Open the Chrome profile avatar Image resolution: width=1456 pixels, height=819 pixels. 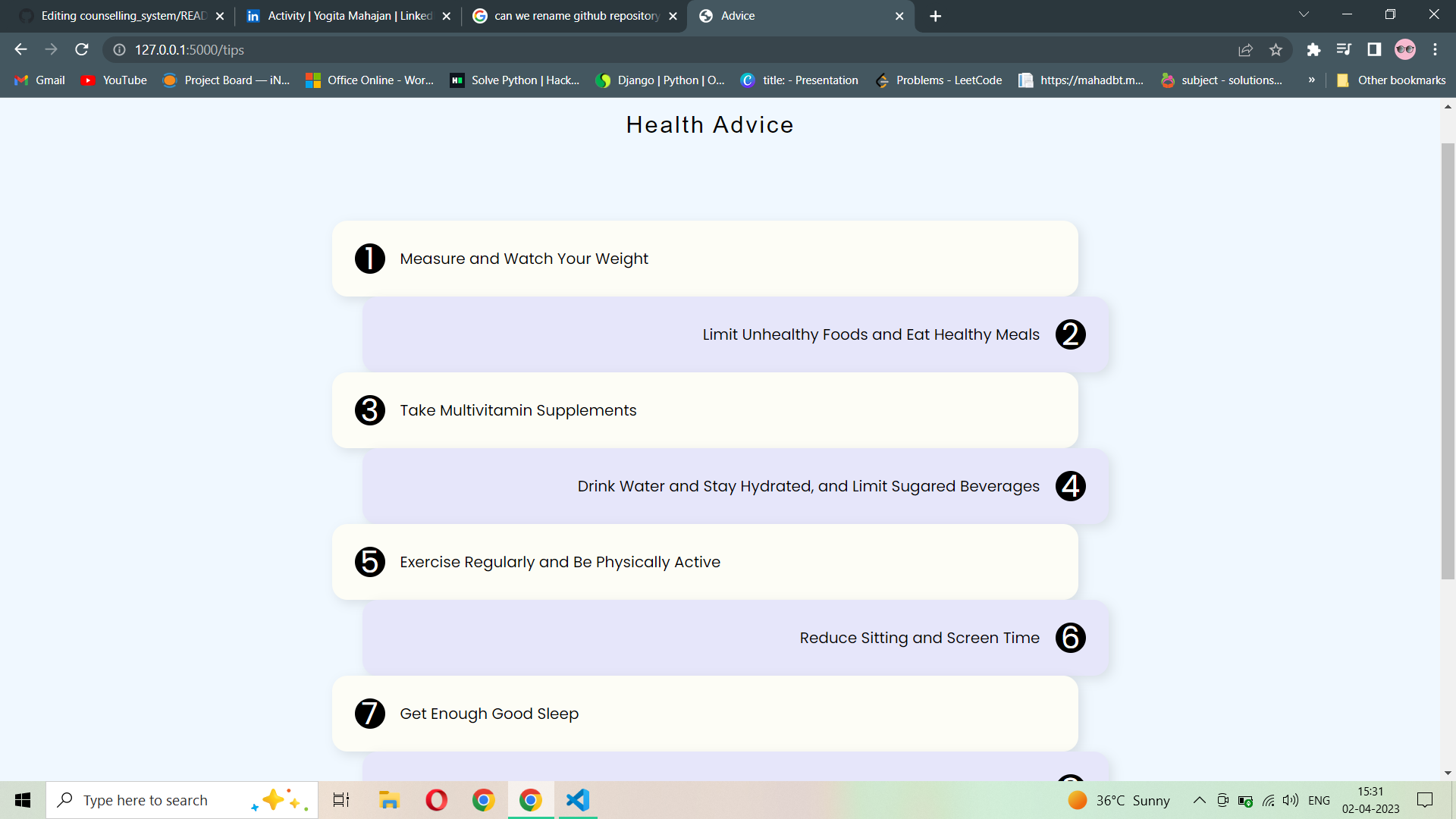(x=1405, y=50)
